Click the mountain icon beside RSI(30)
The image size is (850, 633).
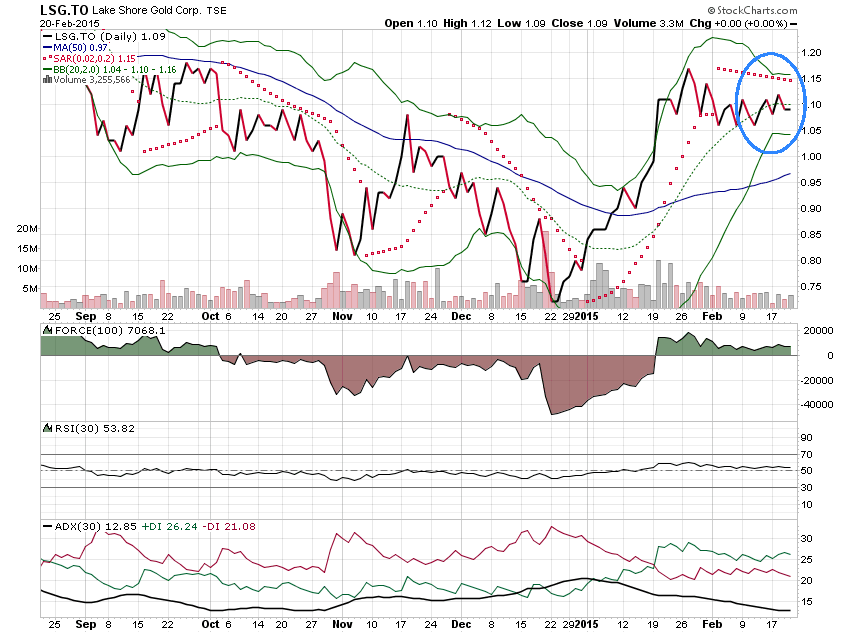tap(48, 428)
